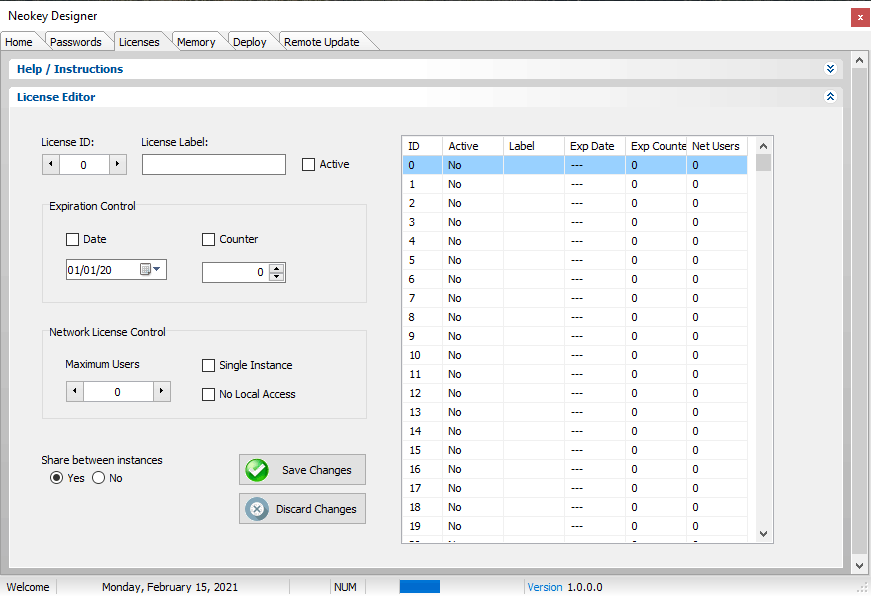Click the Save Changes button
871x596 pixels.
(x=302, y=470)
